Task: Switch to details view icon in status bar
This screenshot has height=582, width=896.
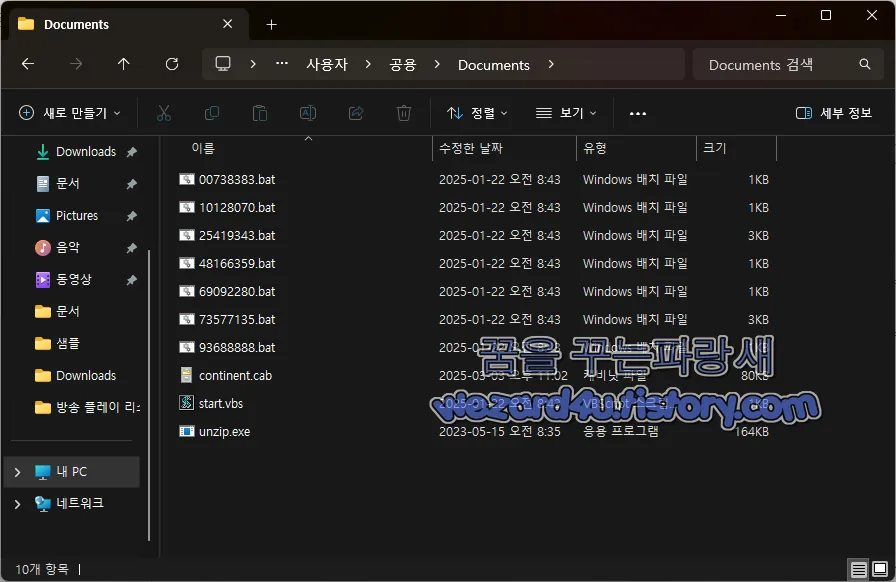Action: (858, 569)
